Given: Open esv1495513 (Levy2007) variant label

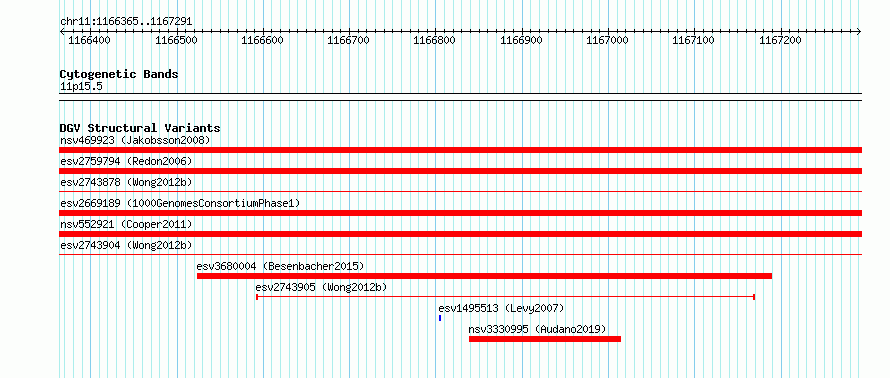Looking at the screenshot, I should (501, 308).
